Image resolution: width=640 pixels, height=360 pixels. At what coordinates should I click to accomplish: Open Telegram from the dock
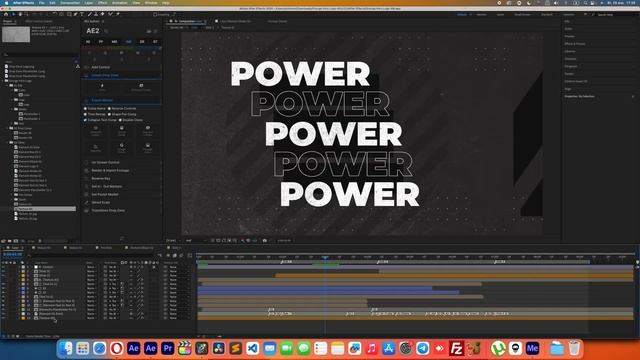(422, 349)
